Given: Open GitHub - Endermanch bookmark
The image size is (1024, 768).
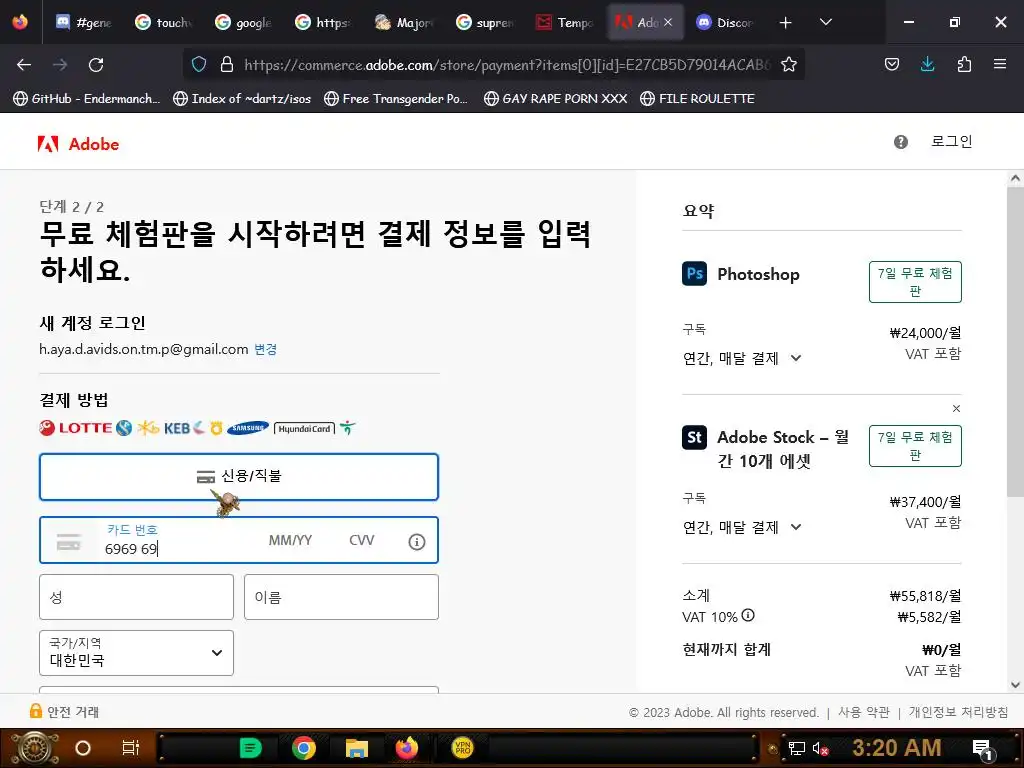Looking at the screenshot, I should point(87,99).
